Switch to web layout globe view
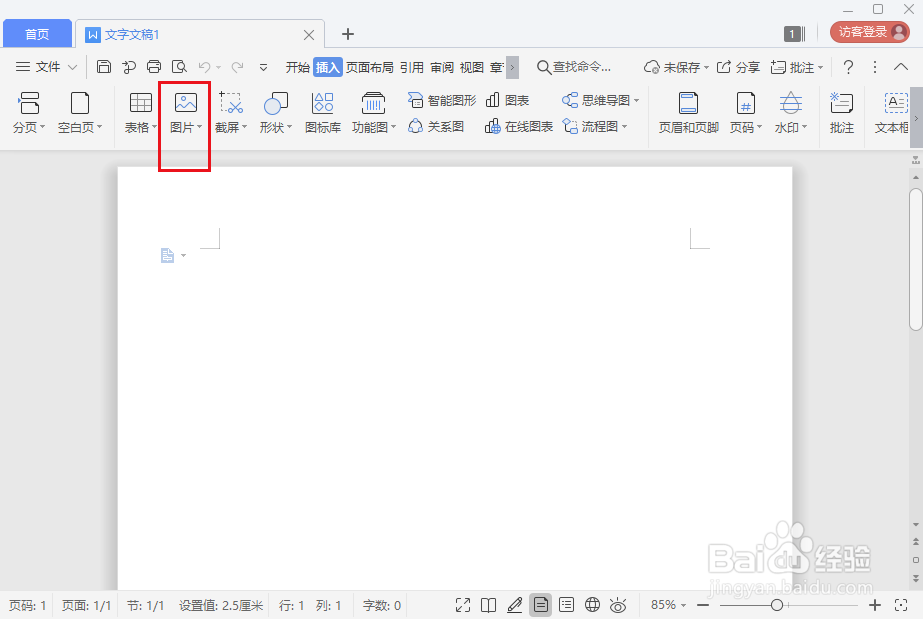 coord(592,605)
